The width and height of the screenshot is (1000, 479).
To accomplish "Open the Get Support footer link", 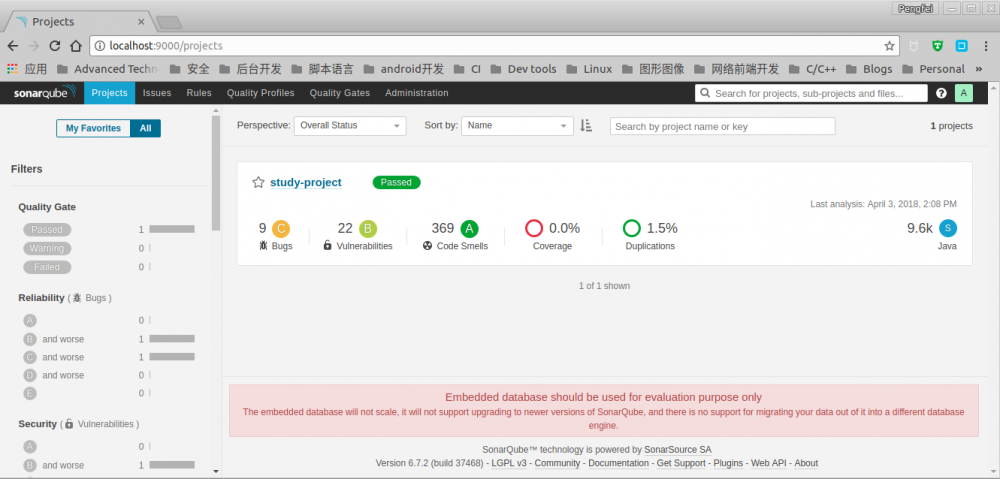I will [x=681, y=463].
